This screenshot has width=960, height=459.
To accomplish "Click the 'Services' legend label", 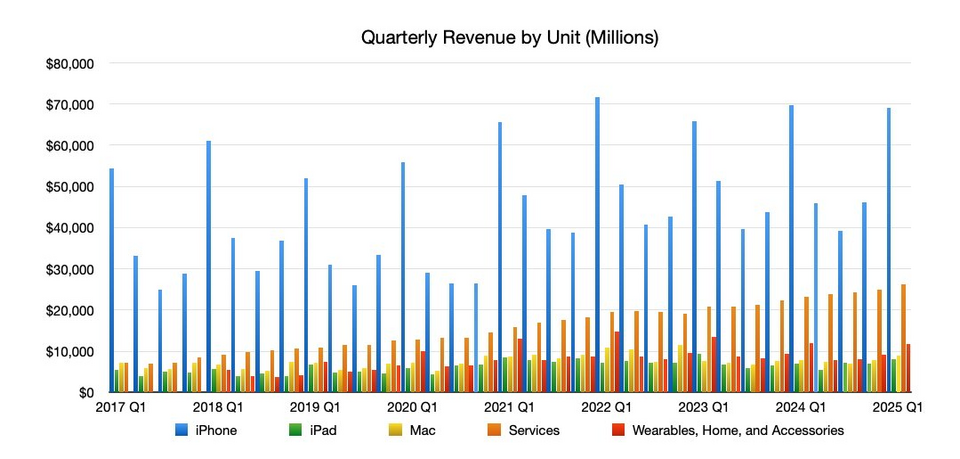I will (x=534, y=430).
